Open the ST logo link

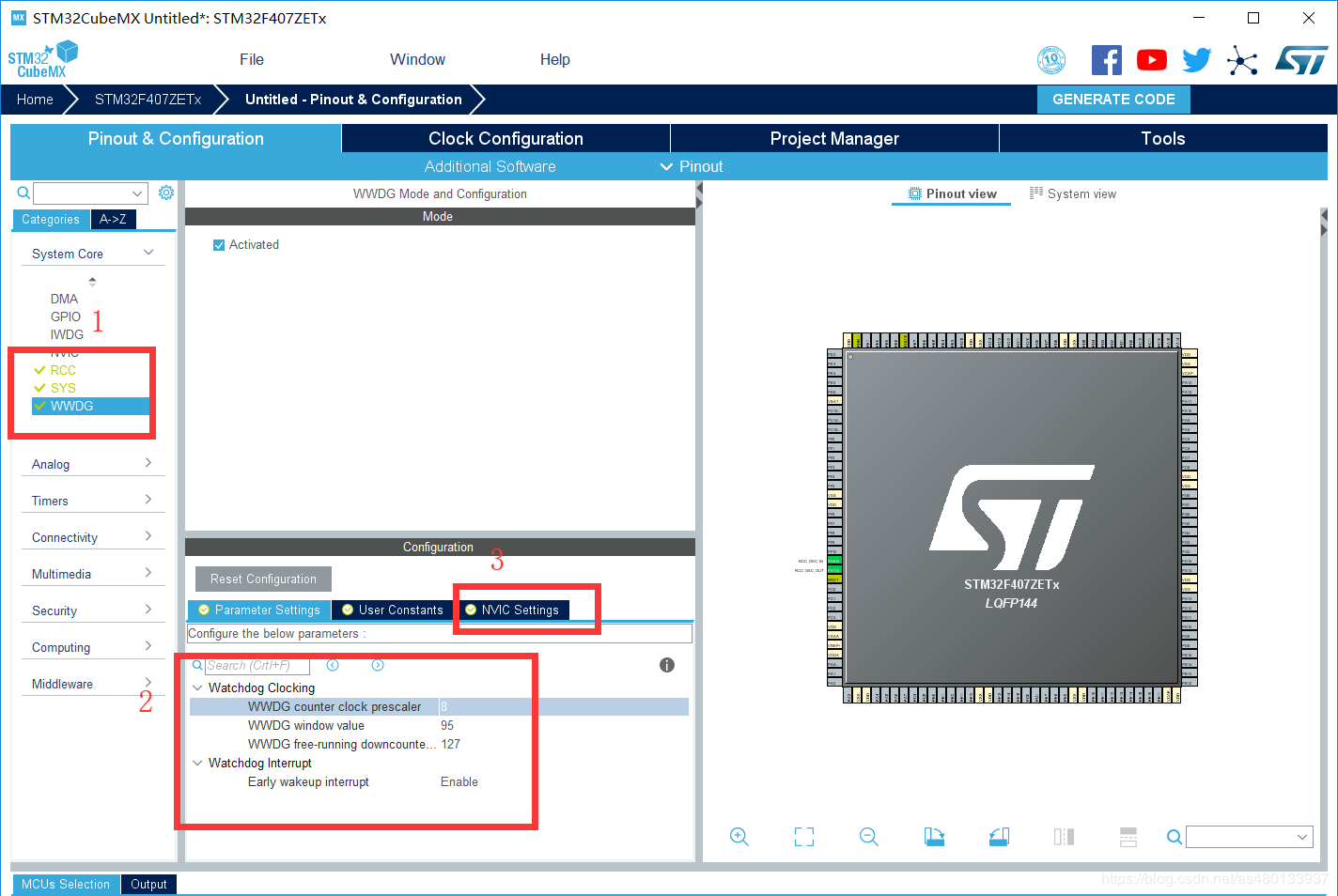pyautogui.click(x=1301, y=60)
